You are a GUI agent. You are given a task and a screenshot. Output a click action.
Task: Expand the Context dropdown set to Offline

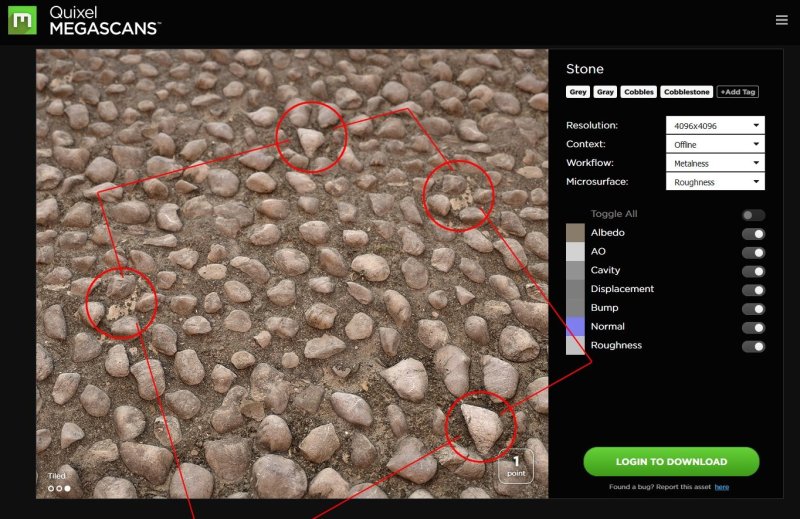[x=715, y=145]
